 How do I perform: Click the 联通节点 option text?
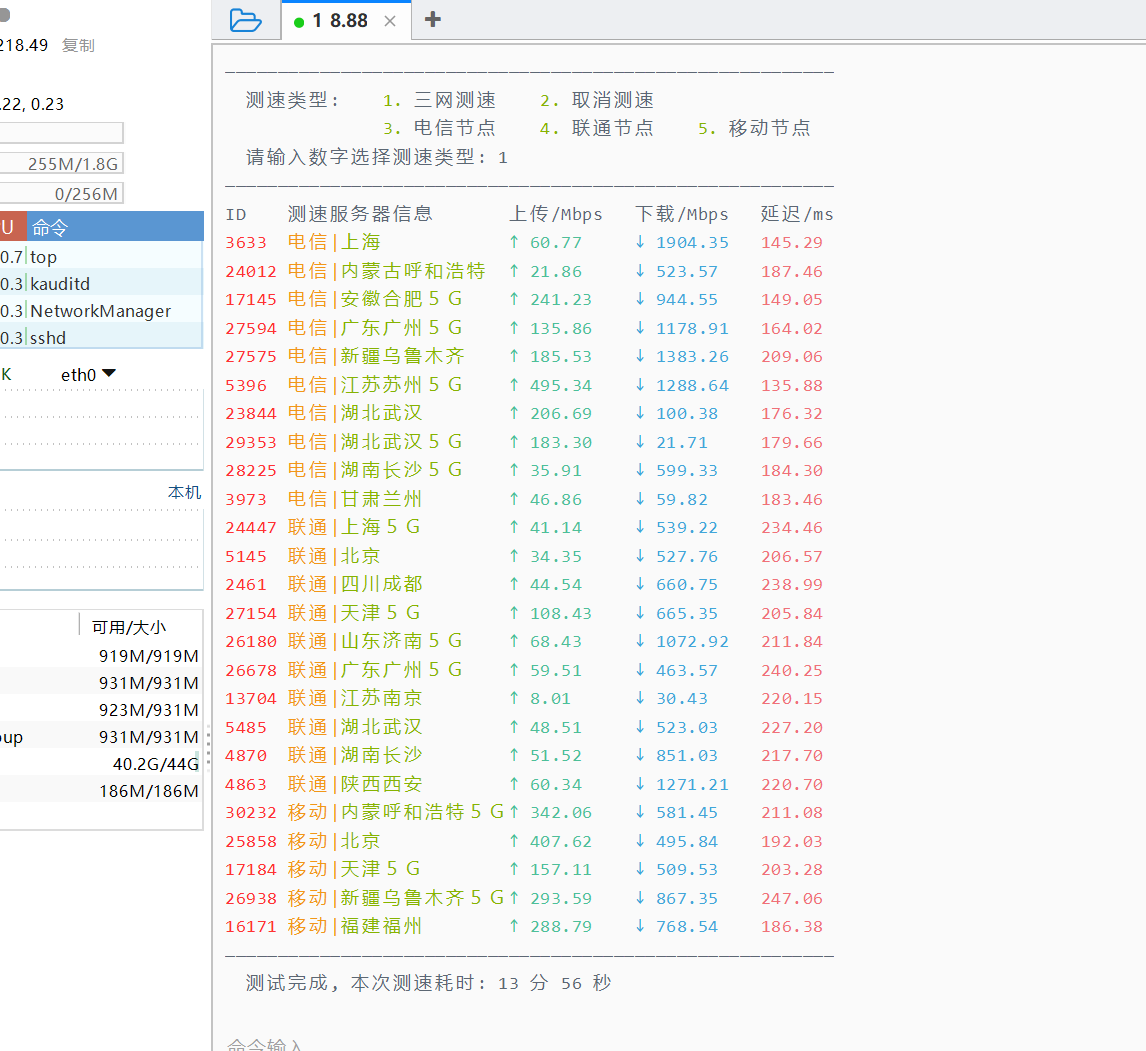[612, 128]
